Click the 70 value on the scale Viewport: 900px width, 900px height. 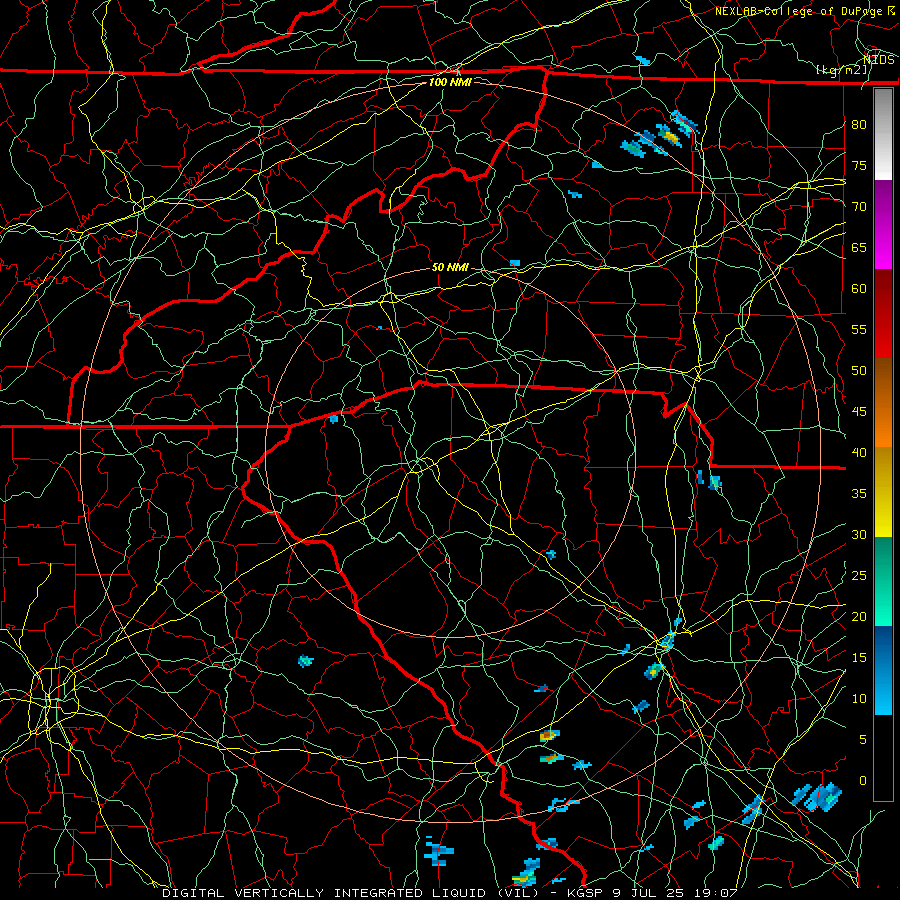point(859,207)
